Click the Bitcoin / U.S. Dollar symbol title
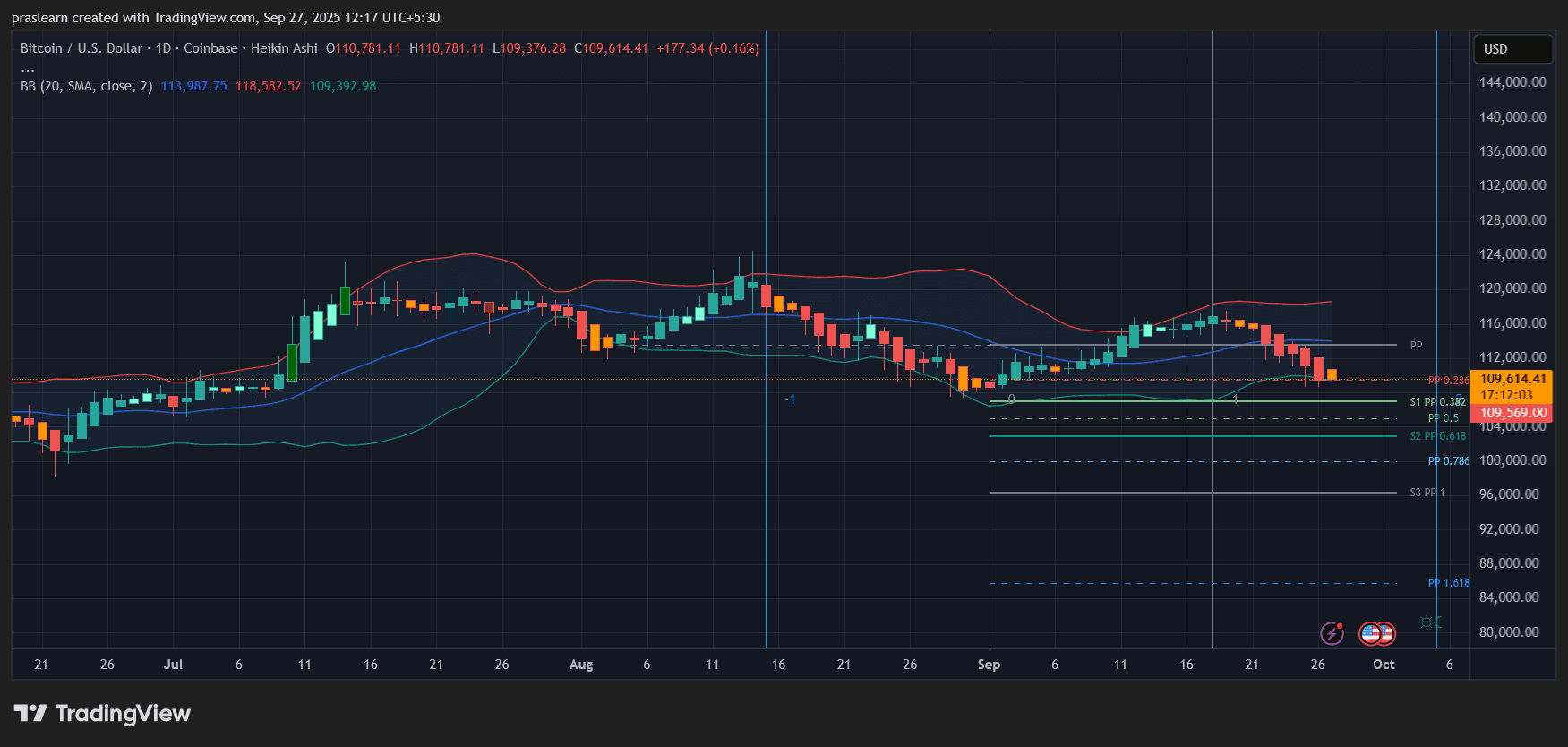1568x747 pixels. (x=81, y=48)
